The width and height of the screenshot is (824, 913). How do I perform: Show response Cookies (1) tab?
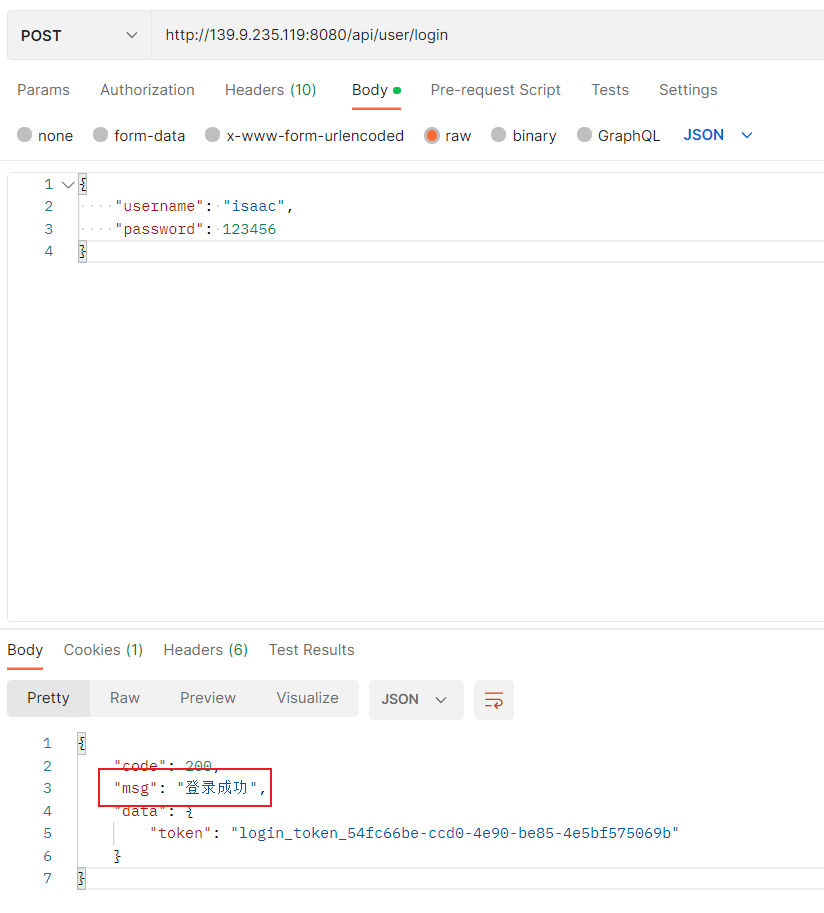tap(103, 650)
